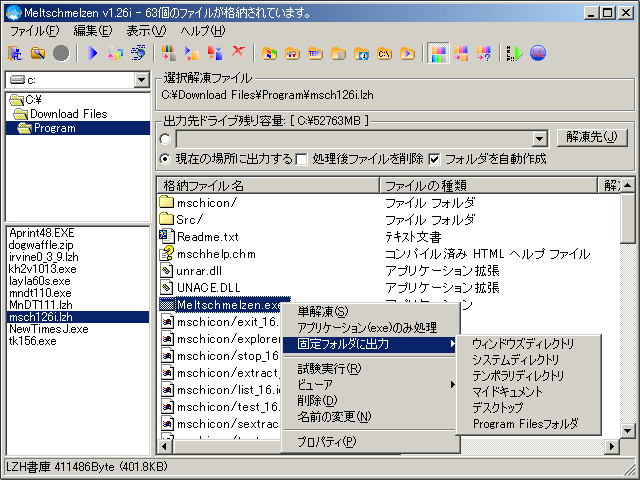
Task: Open the c: drive selector dropdown
Action: pyautogui.click(x=141, y=80)
